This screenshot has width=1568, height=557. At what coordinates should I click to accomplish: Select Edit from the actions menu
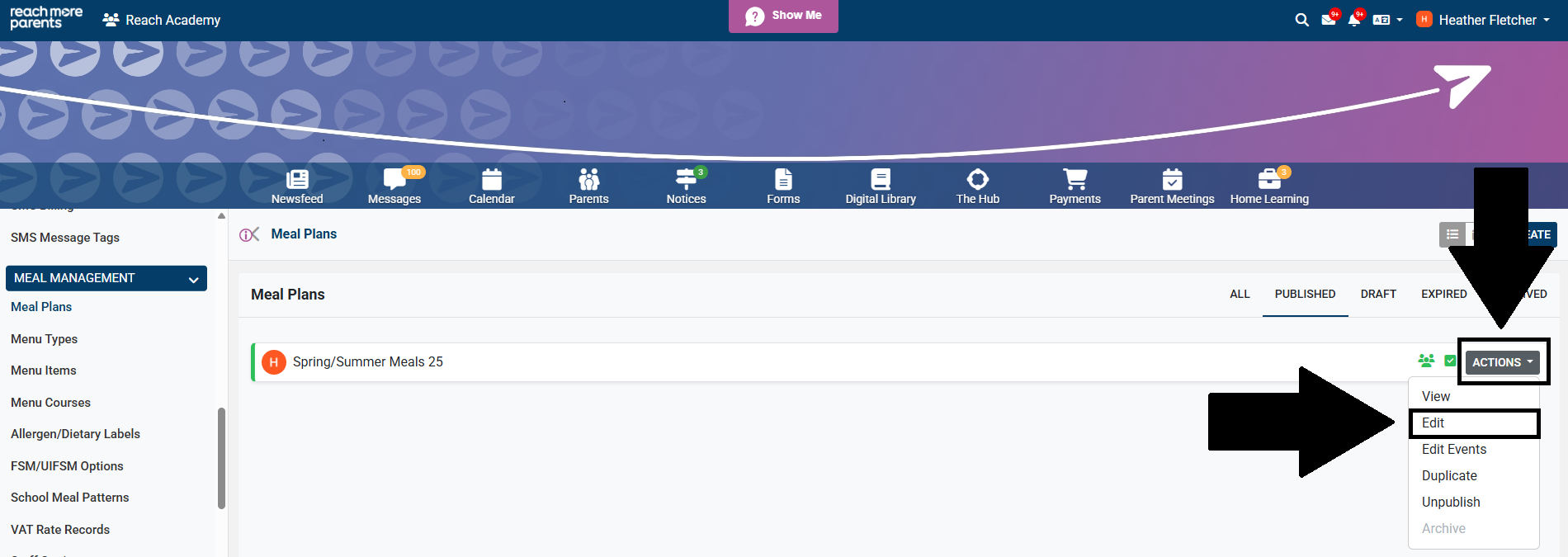pyautogui.click(x=1433, y=423)
